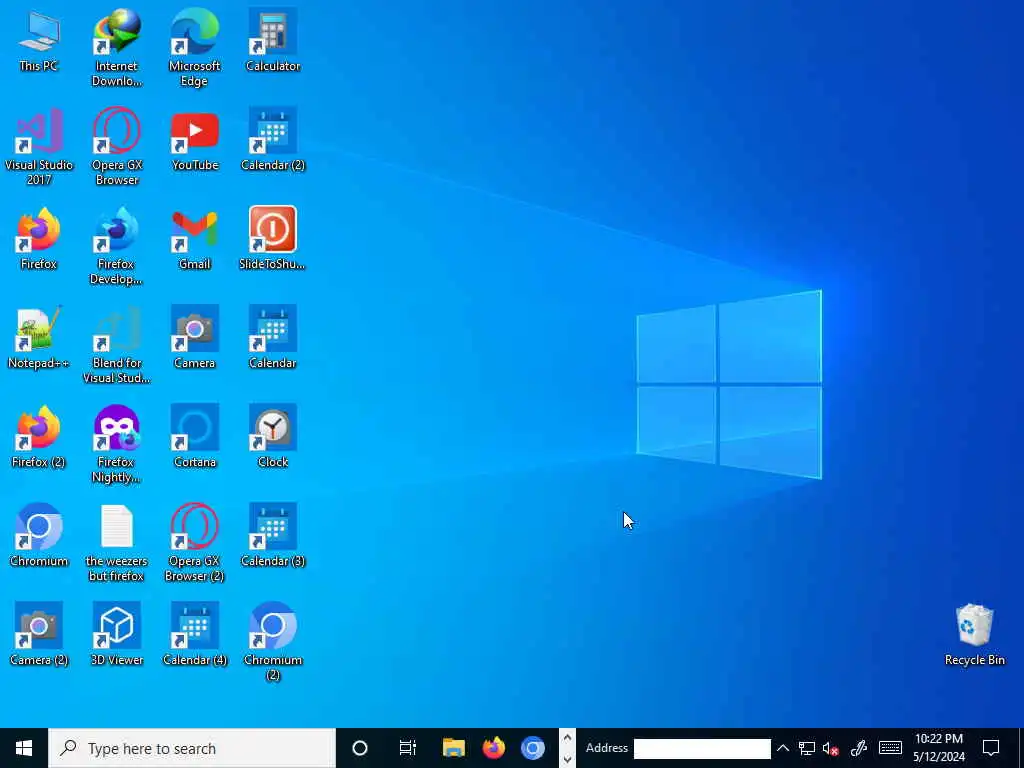Select the Calendar (4) desktop shortcut
Image resolution: width=1024 pixels, height=768 pixels.
(195, 635)
